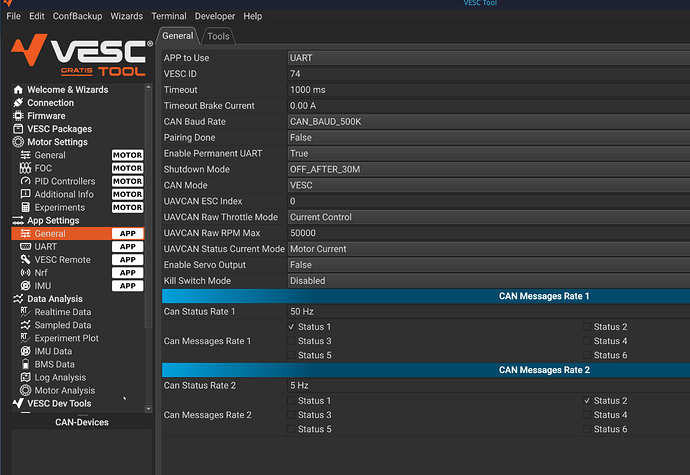Click the VESC Dev Tools icon
Image resolution: width=690 pixels, height=475 pixels.
coord(18,403)
